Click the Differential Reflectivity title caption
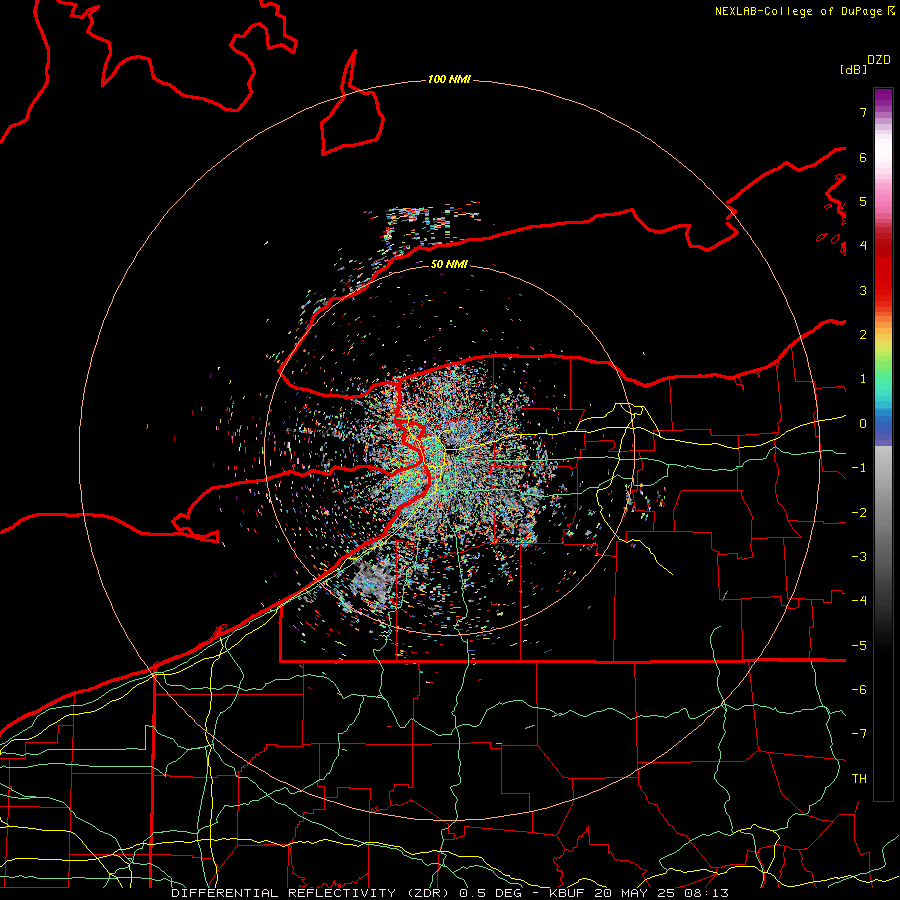The height and width of the screenshot is (900, 900). click(450, 893)
